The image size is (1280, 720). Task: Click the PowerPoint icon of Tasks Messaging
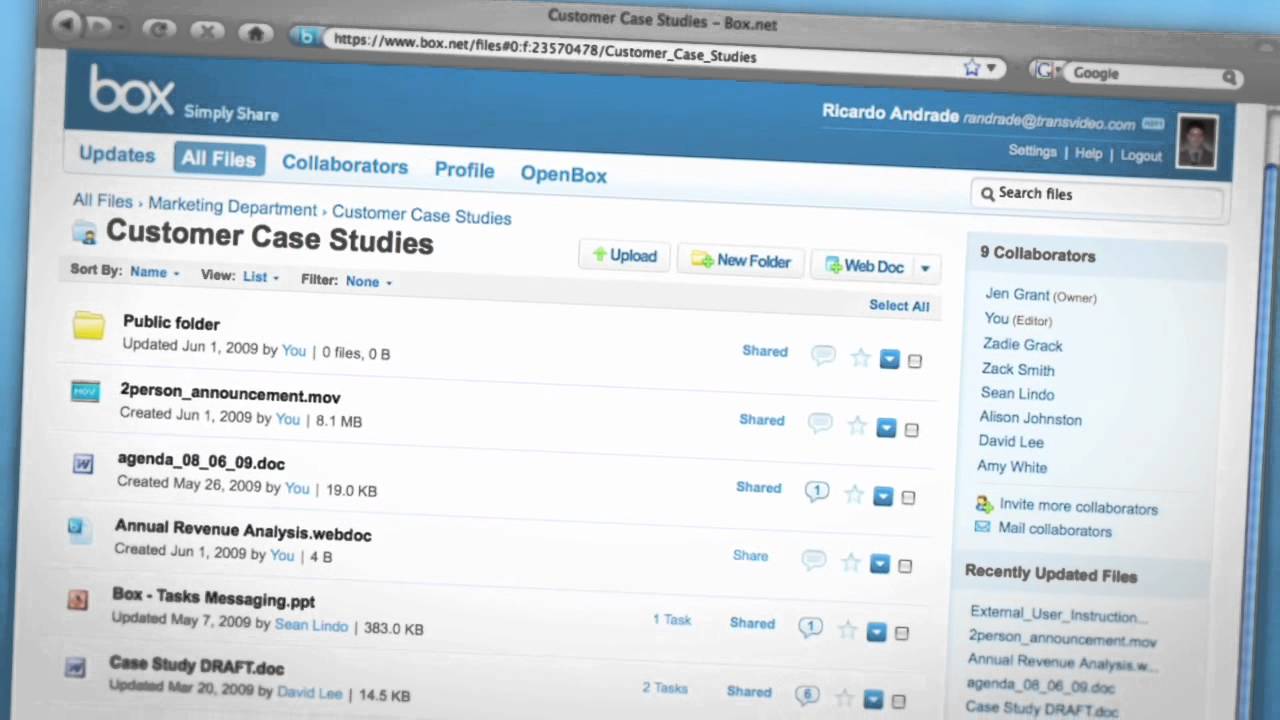tap(77, 600)
